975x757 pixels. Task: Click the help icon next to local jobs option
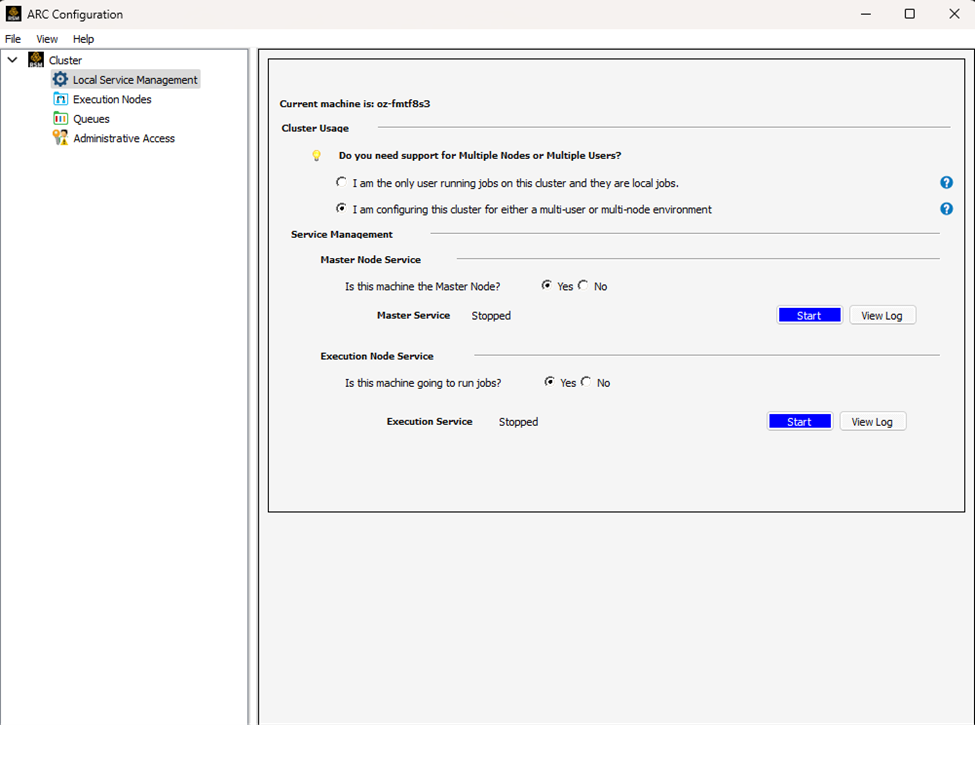[x=946, y=182]
